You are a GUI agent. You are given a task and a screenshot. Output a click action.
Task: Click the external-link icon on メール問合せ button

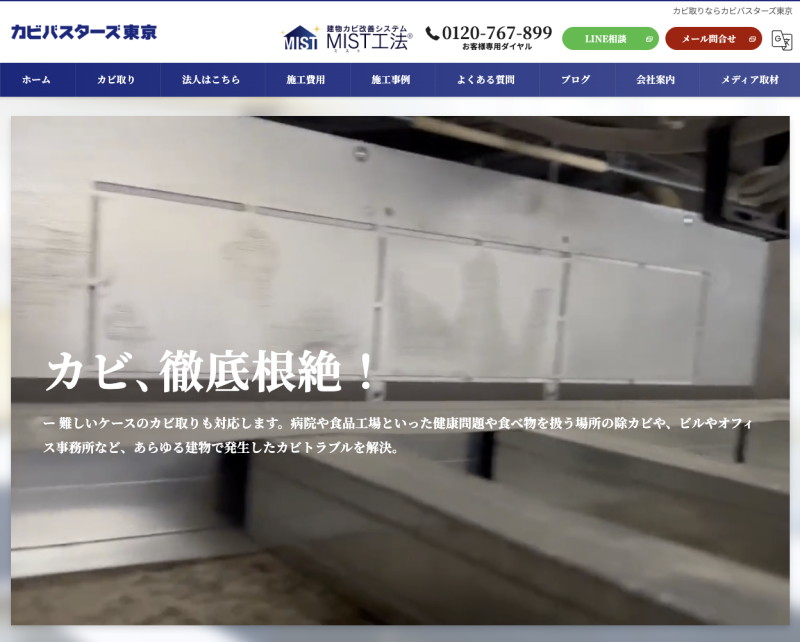(752, 39)
